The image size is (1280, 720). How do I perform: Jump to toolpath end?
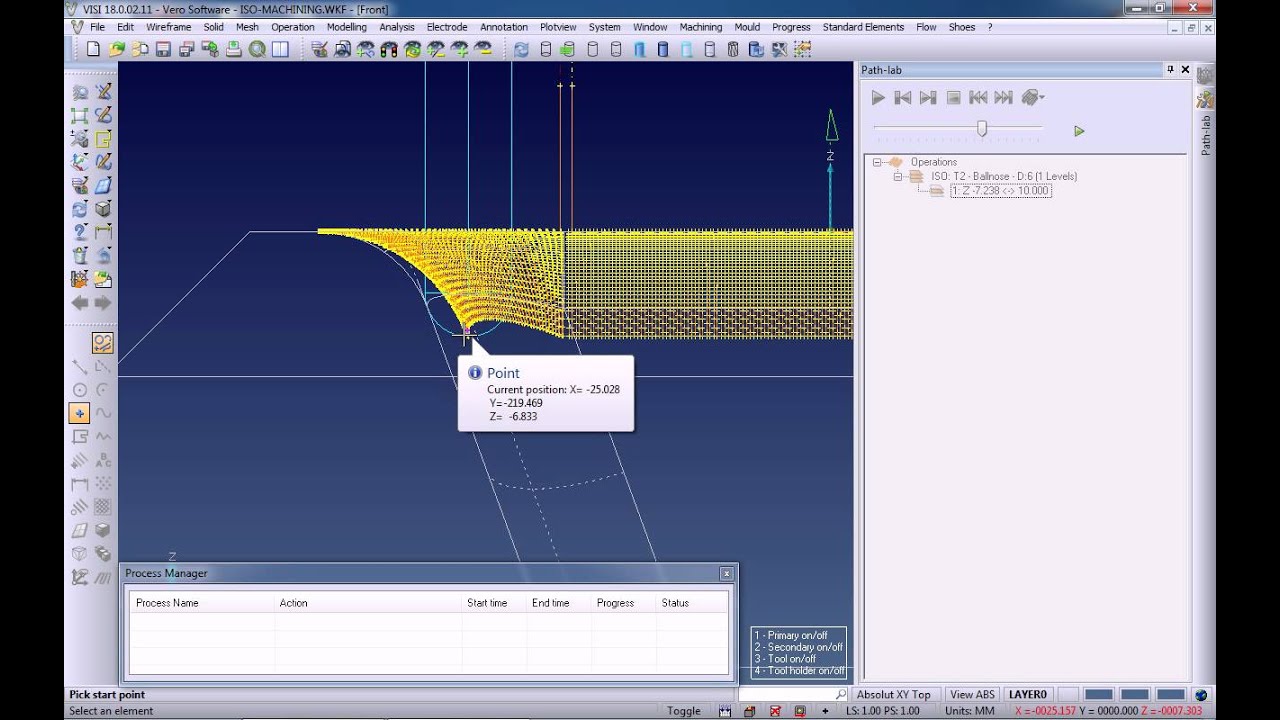pos(1003,97)
